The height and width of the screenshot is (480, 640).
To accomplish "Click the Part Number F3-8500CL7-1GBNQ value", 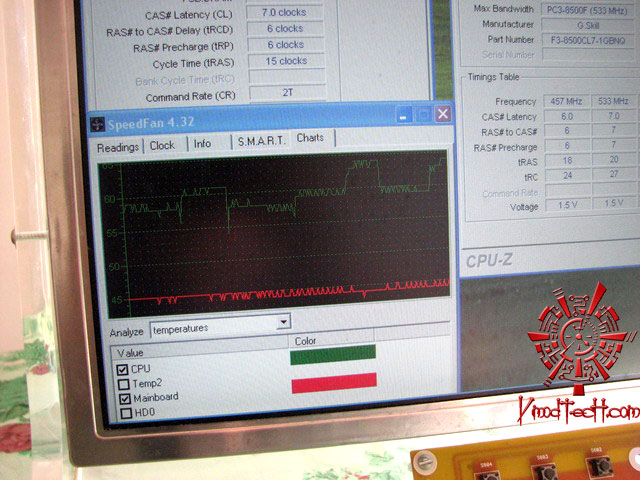I will pyautogui.click(x=588, y=40).
